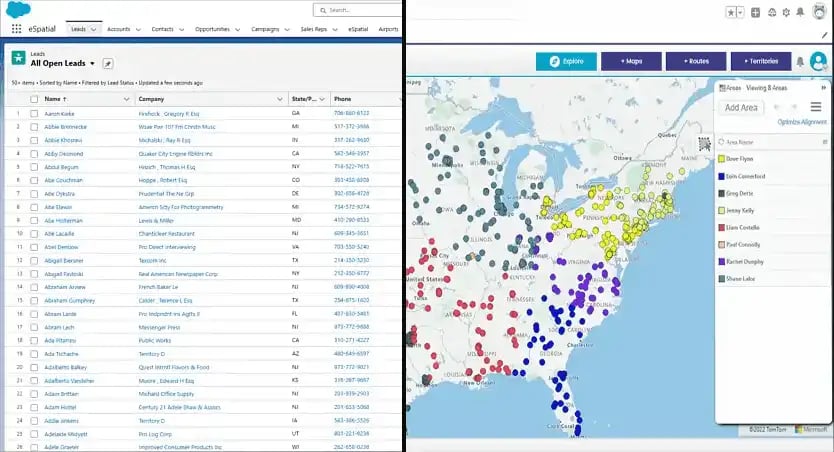Select the Shane Lalor area row
The image size is (834, 452).
click(x=772, y=279)
